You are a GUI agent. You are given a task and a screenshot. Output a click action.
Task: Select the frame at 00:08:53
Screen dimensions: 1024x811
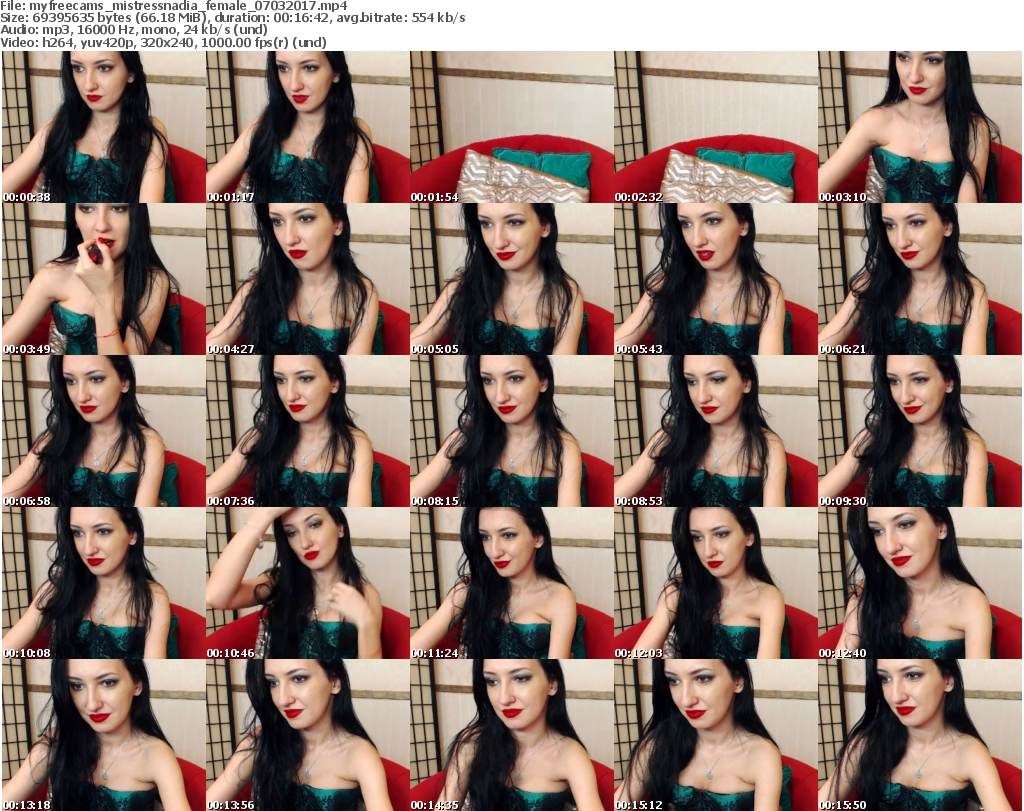click(716, 431)
